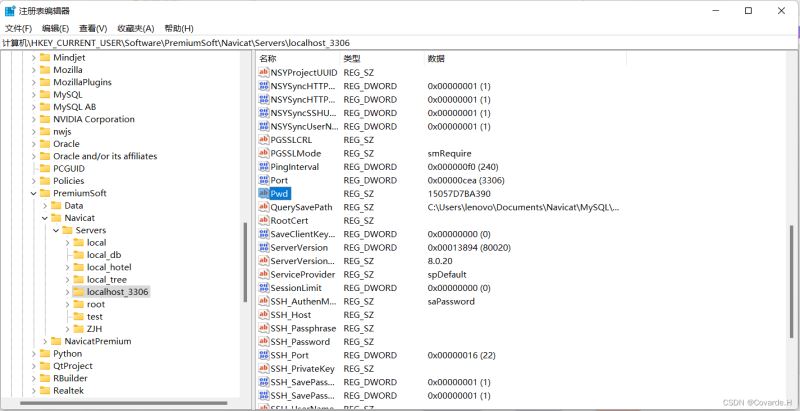Click the MySQL AB folder icon

(x=45, y=107)
